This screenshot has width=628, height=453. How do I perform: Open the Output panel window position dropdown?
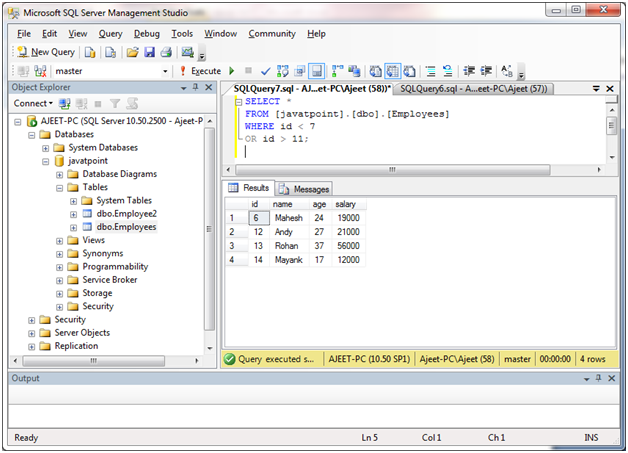(x=586, y=379)
